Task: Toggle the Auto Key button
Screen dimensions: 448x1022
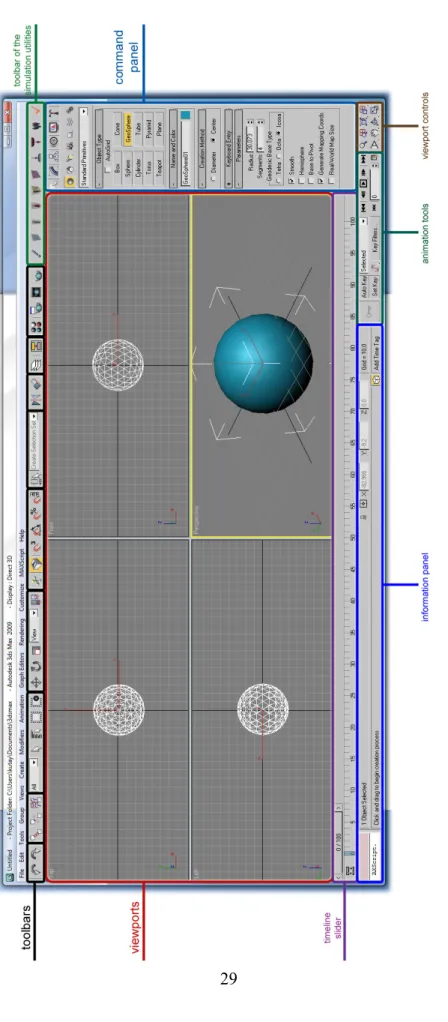Action: coord(364,286)
